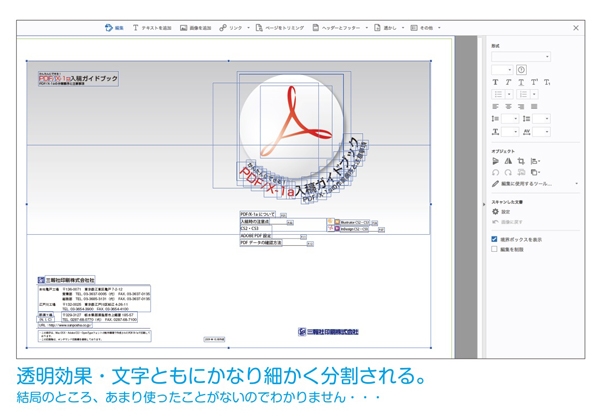Viewport: 600px width, 420px height.
Task: Open the character spacing (AV) dropdown
Action: point(541,132)
